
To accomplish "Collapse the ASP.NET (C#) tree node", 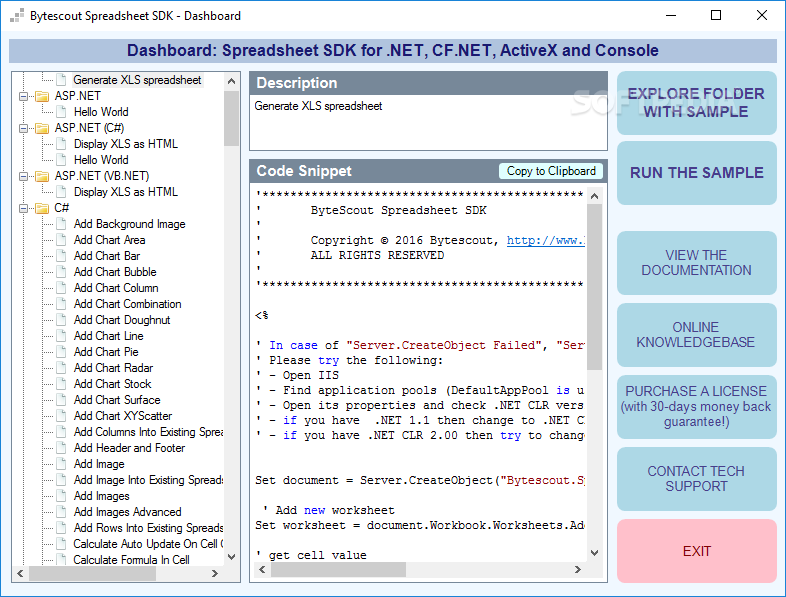I will (x=24, y=128).
